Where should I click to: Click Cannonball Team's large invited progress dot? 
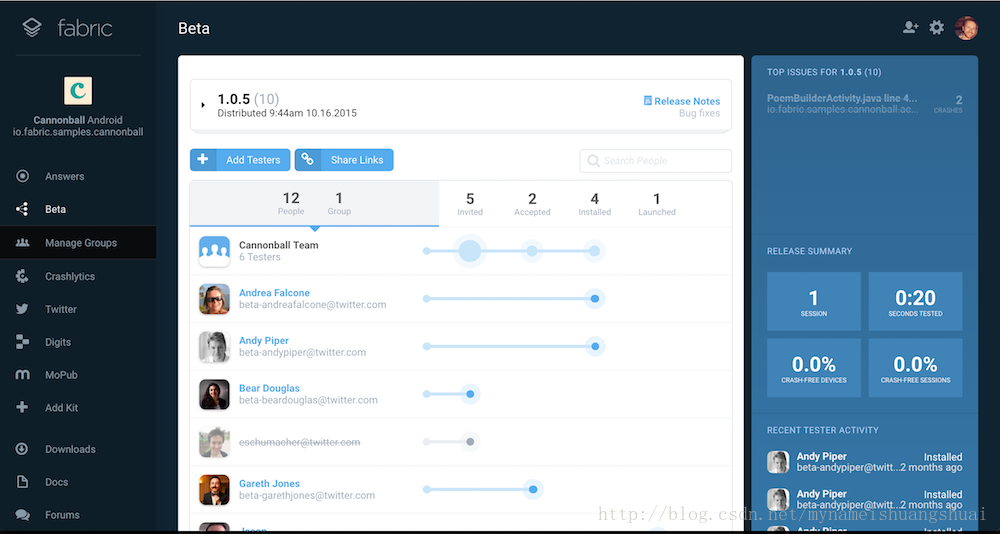click(x=470, y=251)
